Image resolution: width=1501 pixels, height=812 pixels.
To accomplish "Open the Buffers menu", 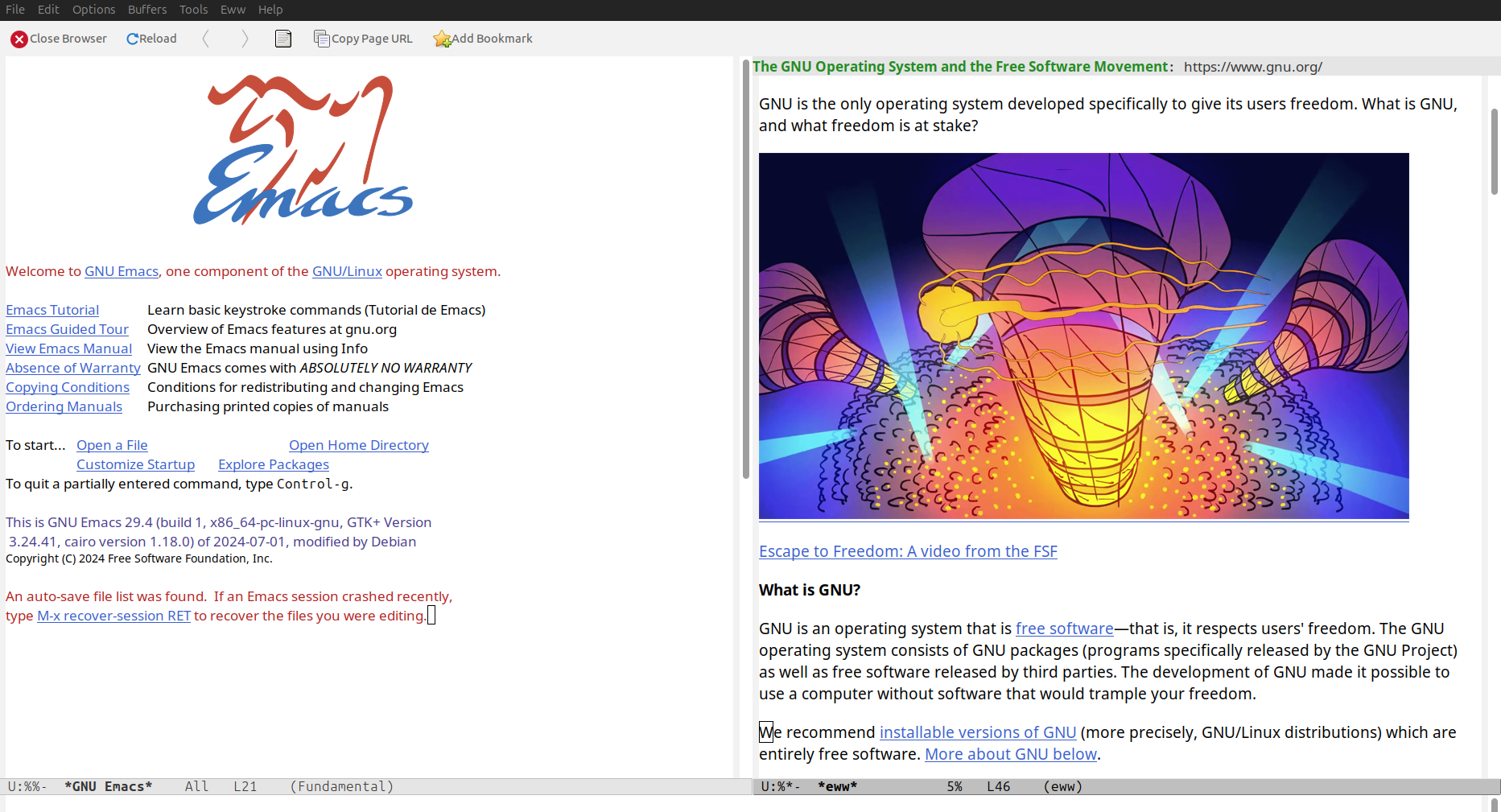I will tap(147, 10).
